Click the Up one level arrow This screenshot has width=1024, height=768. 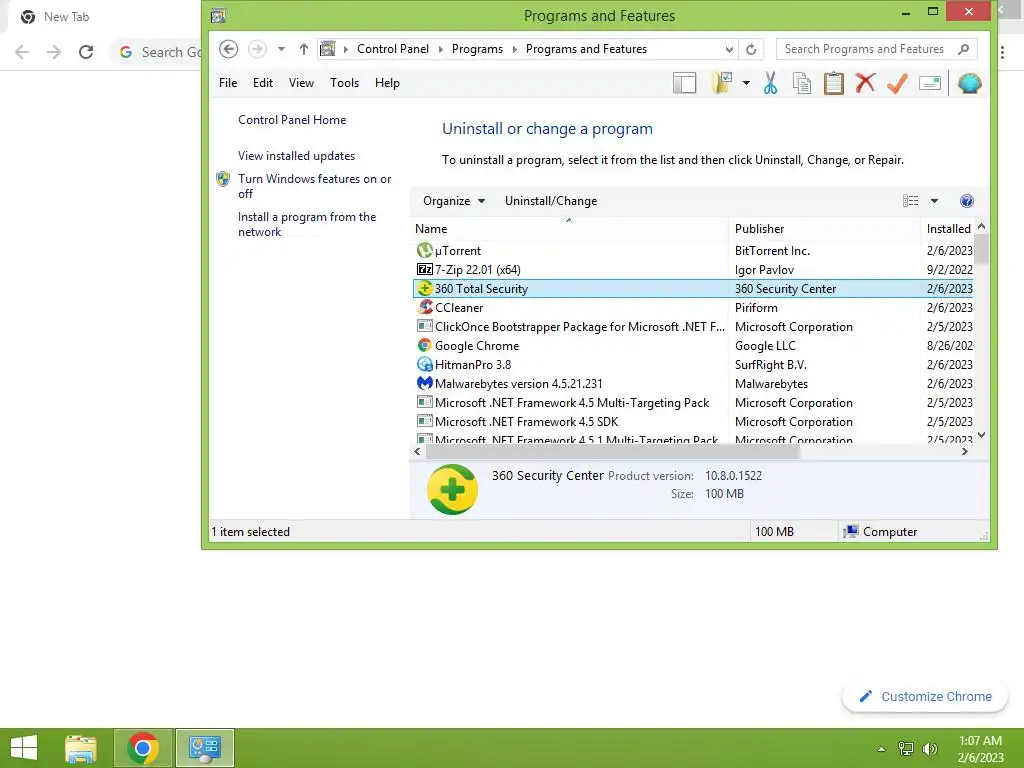tap(303, 49)
